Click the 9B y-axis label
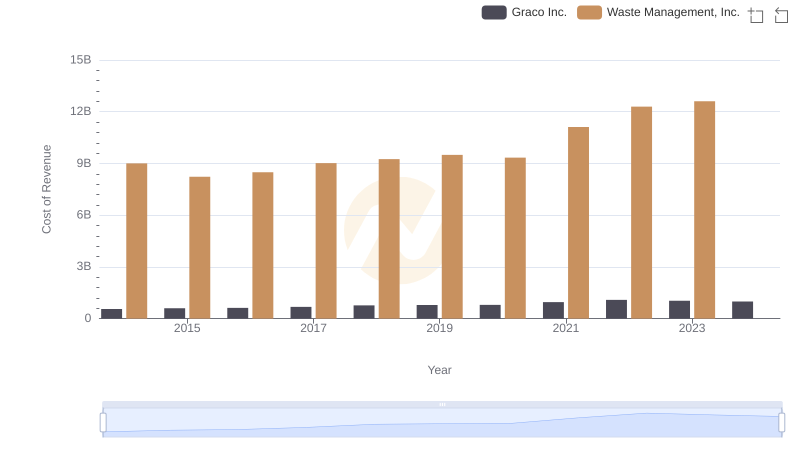The width and height of the screenshot is (800, 461). coord(84,163)
